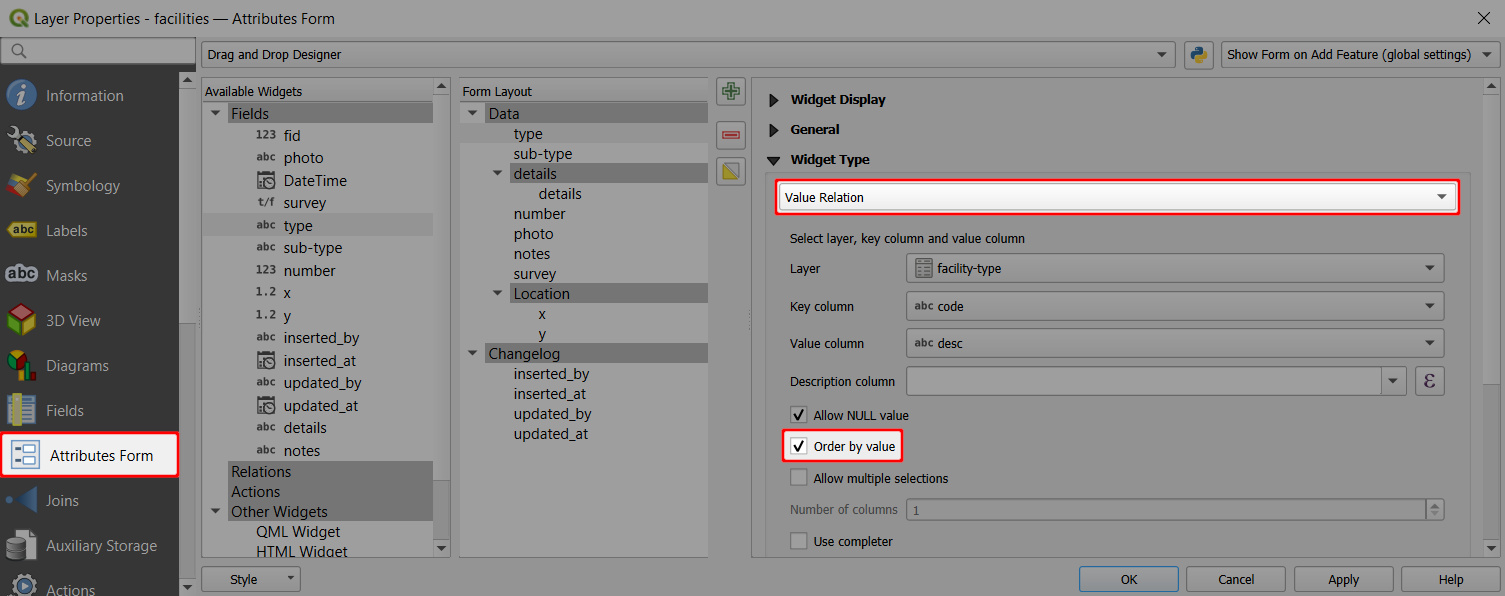Open the Show Form on Add Feature dropdown
Viewport: 1505px width, 596px height.
click(x=1361, y=55)
